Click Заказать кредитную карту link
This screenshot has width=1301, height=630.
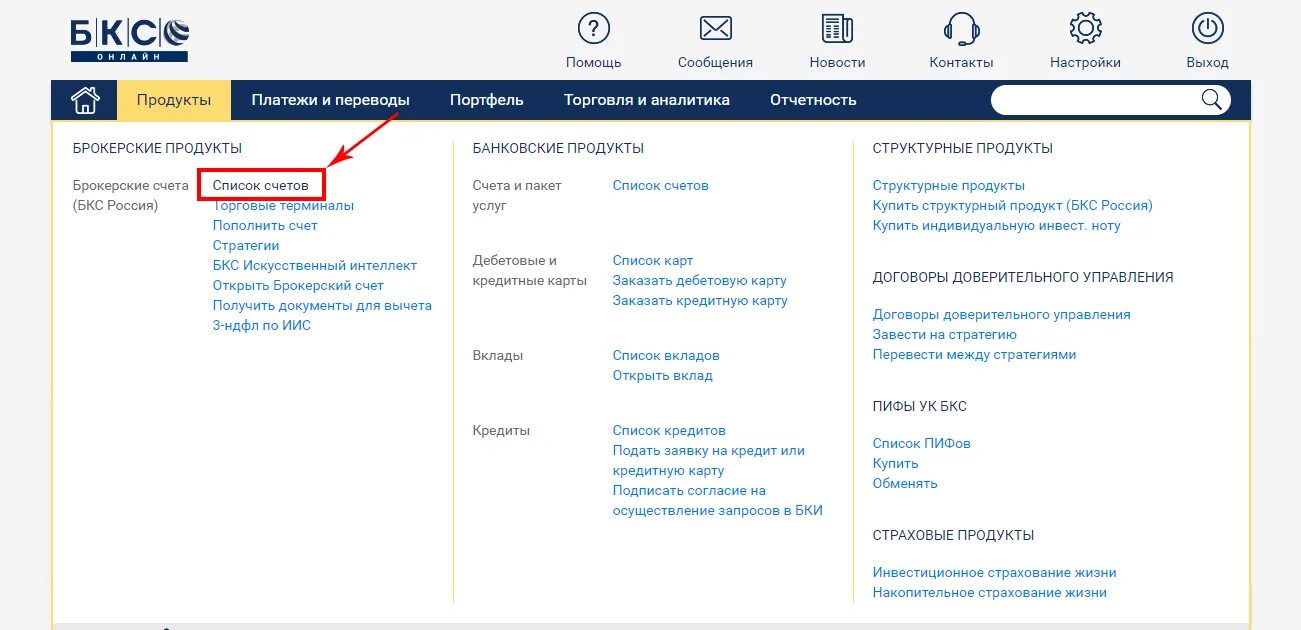pos(700,300)
